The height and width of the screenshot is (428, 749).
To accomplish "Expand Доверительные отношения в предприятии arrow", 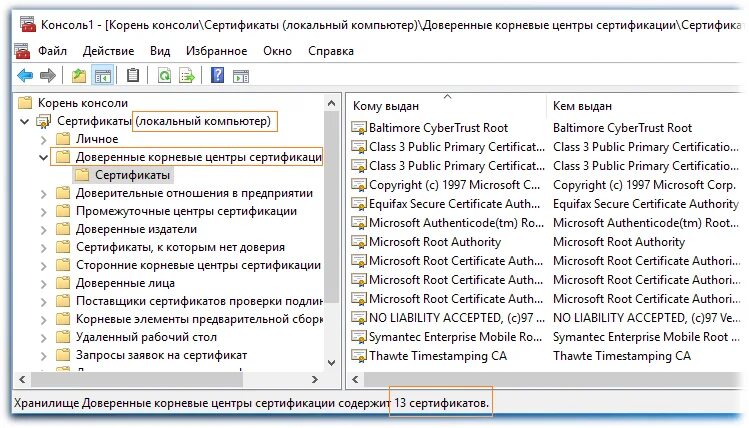I will tap(43, 193).
